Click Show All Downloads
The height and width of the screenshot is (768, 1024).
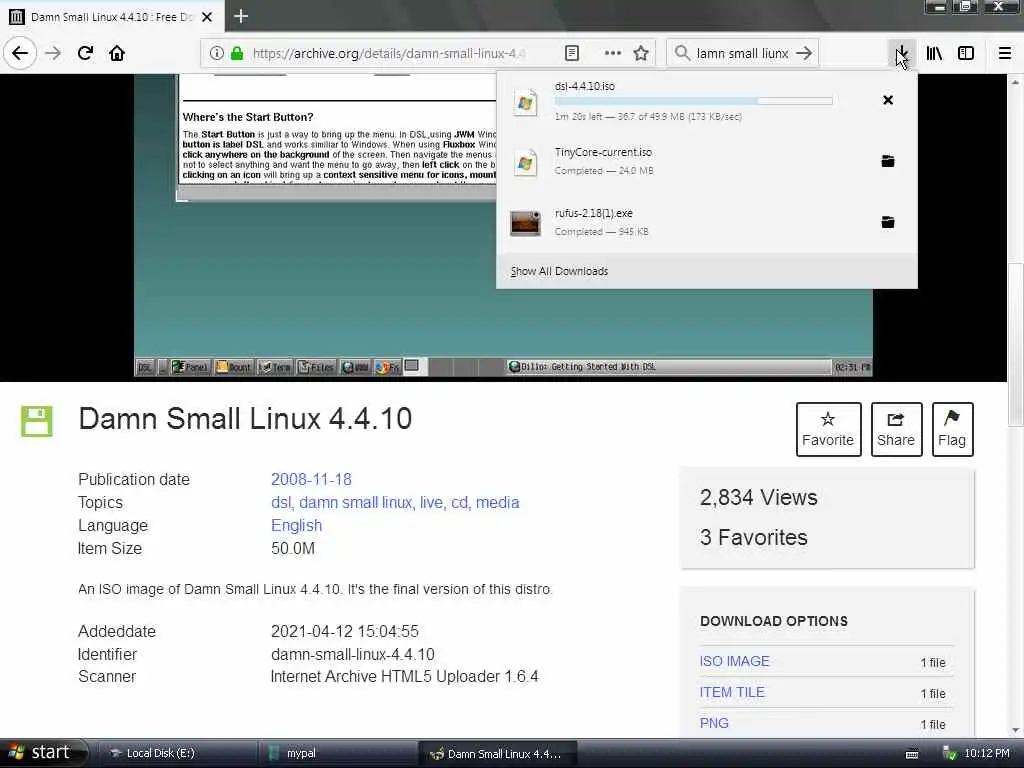559,271
